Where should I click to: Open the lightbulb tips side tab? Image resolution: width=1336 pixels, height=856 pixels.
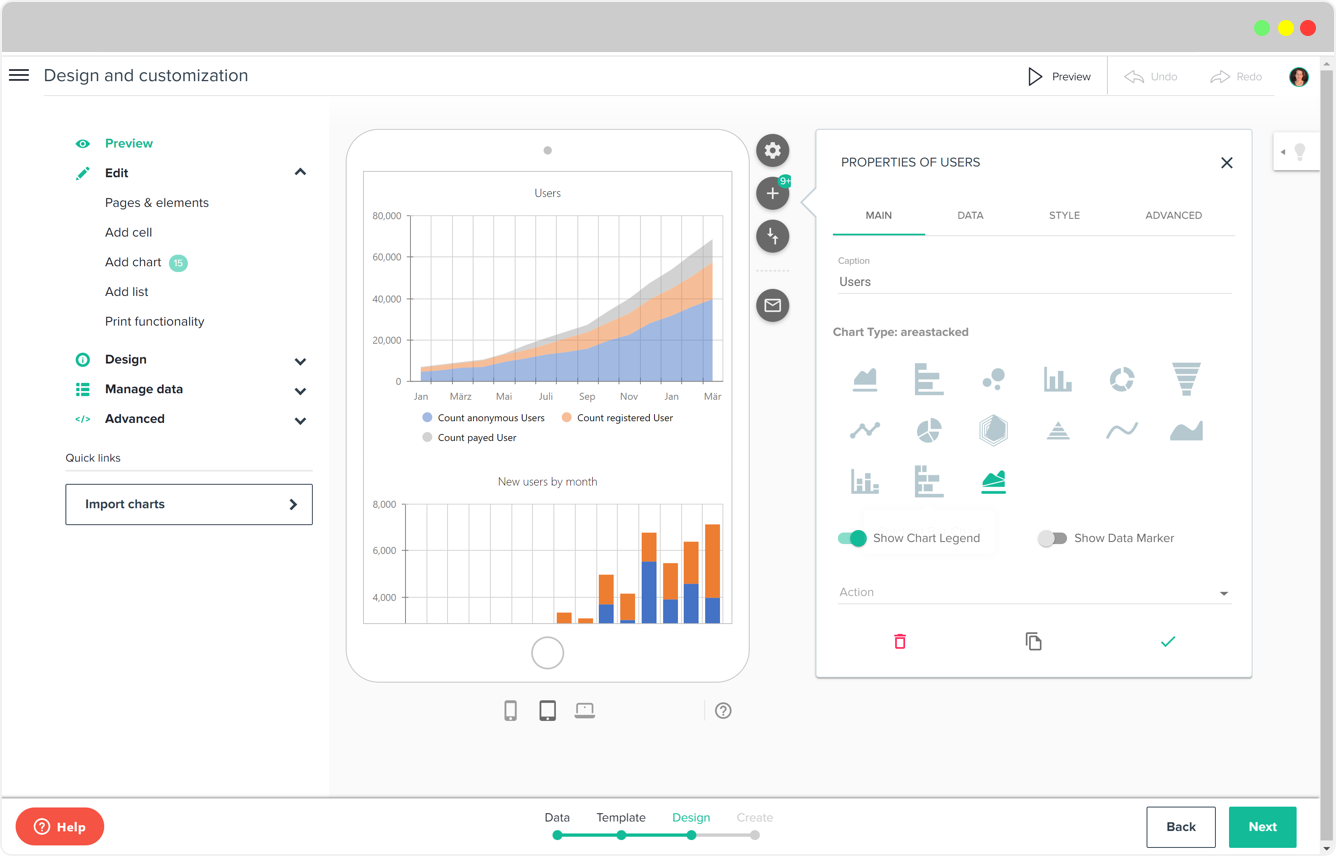1297,152
